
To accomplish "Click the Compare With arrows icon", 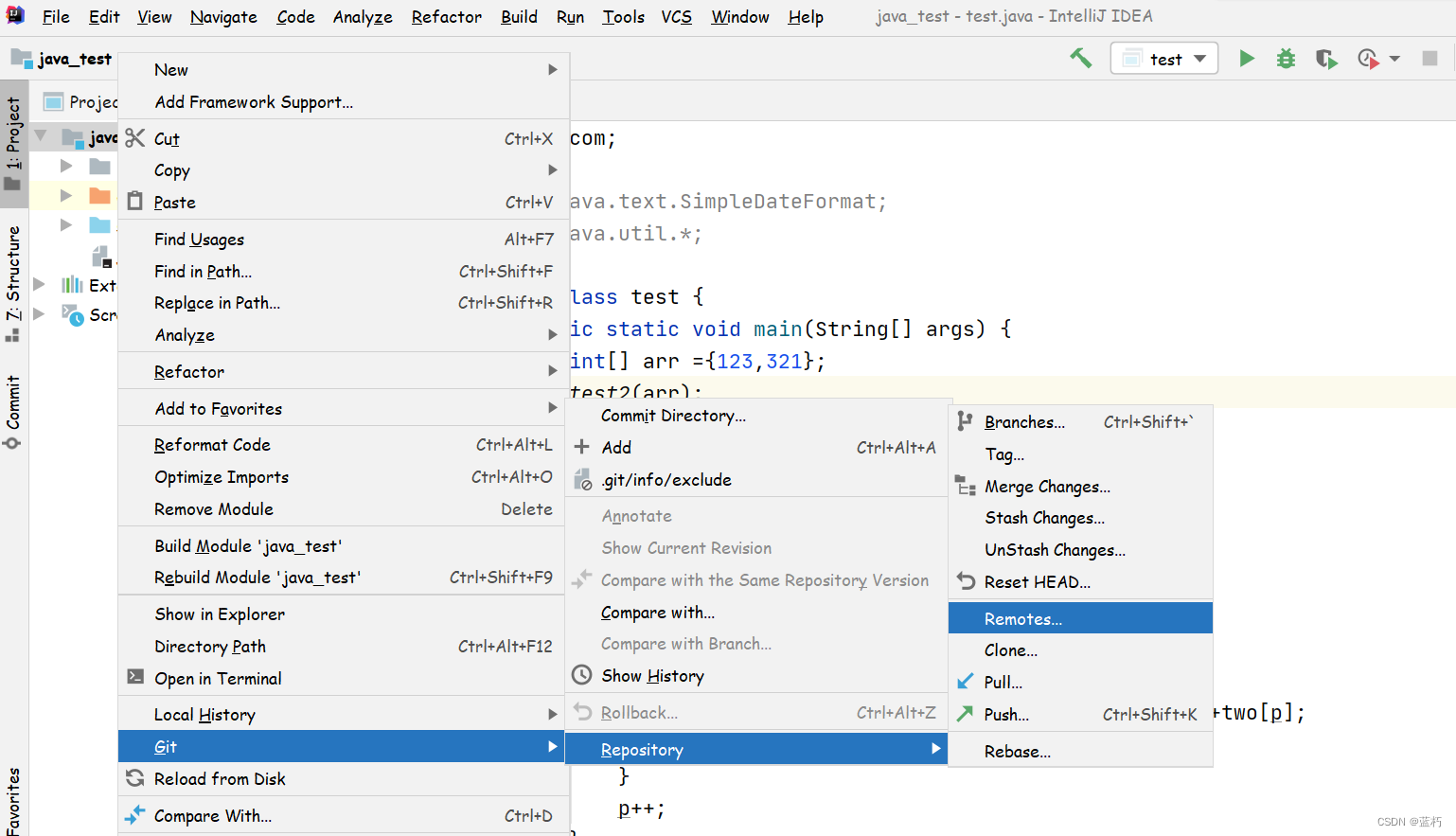I will pyautogui.click(x=135, y=814).
